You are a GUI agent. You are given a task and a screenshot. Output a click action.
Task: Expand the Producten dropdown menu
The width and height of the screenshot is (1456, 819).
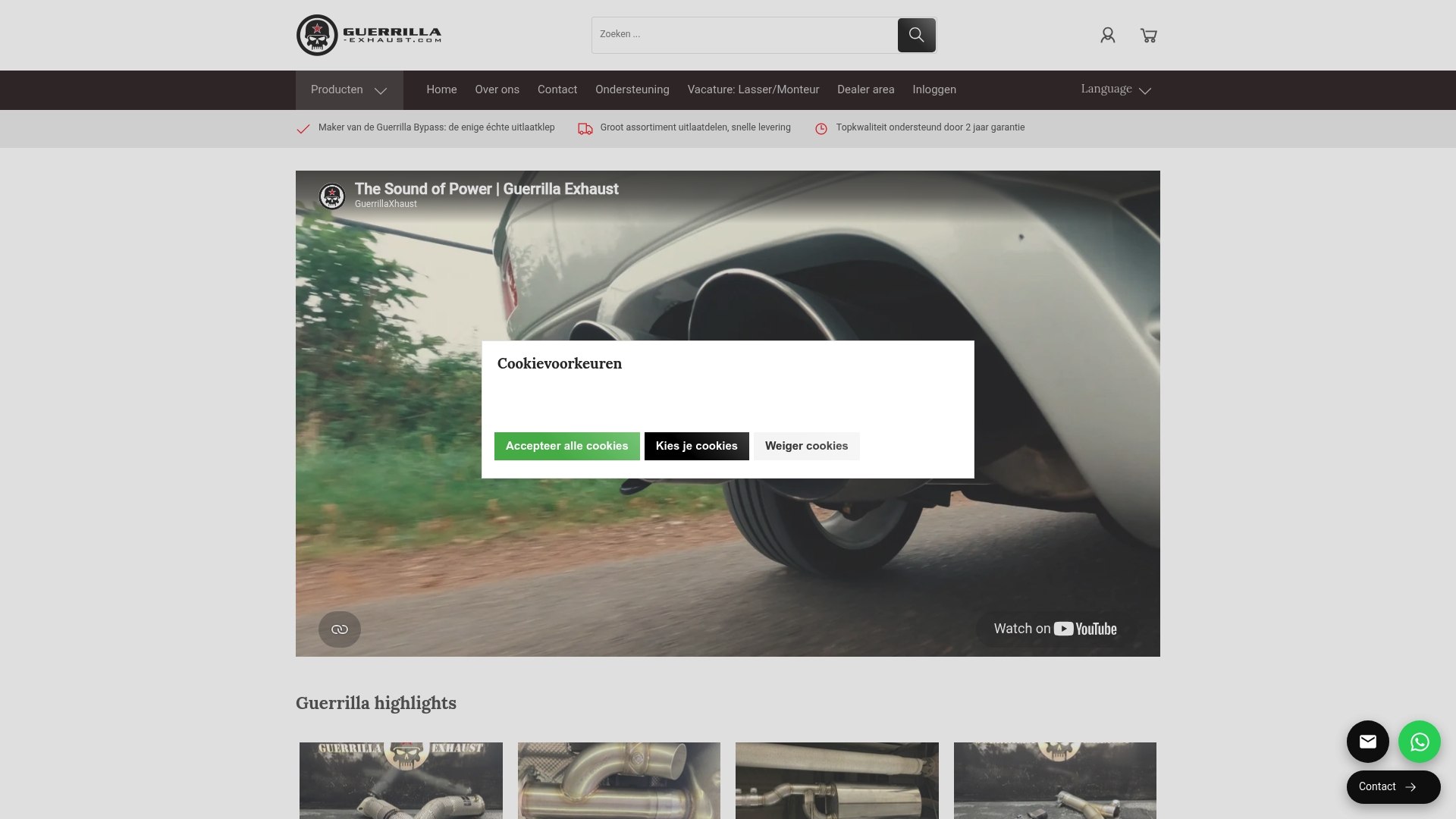350,90
